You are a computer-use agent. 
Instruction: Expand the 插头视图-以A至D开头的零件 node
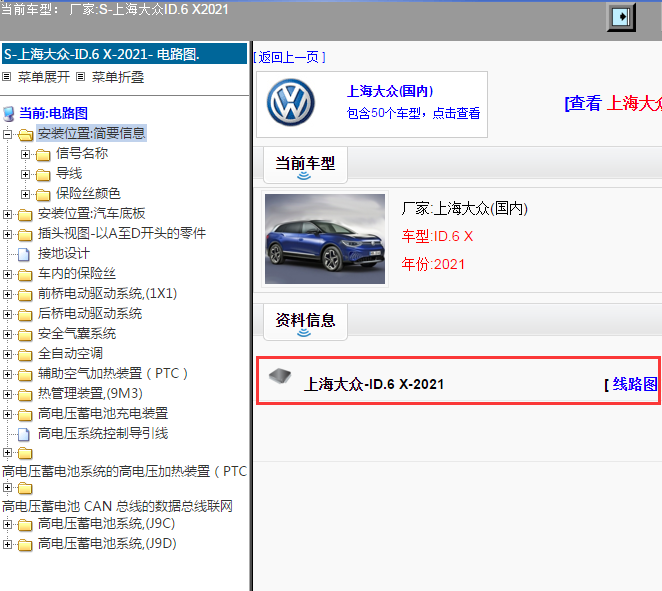(x=7, y=234)
